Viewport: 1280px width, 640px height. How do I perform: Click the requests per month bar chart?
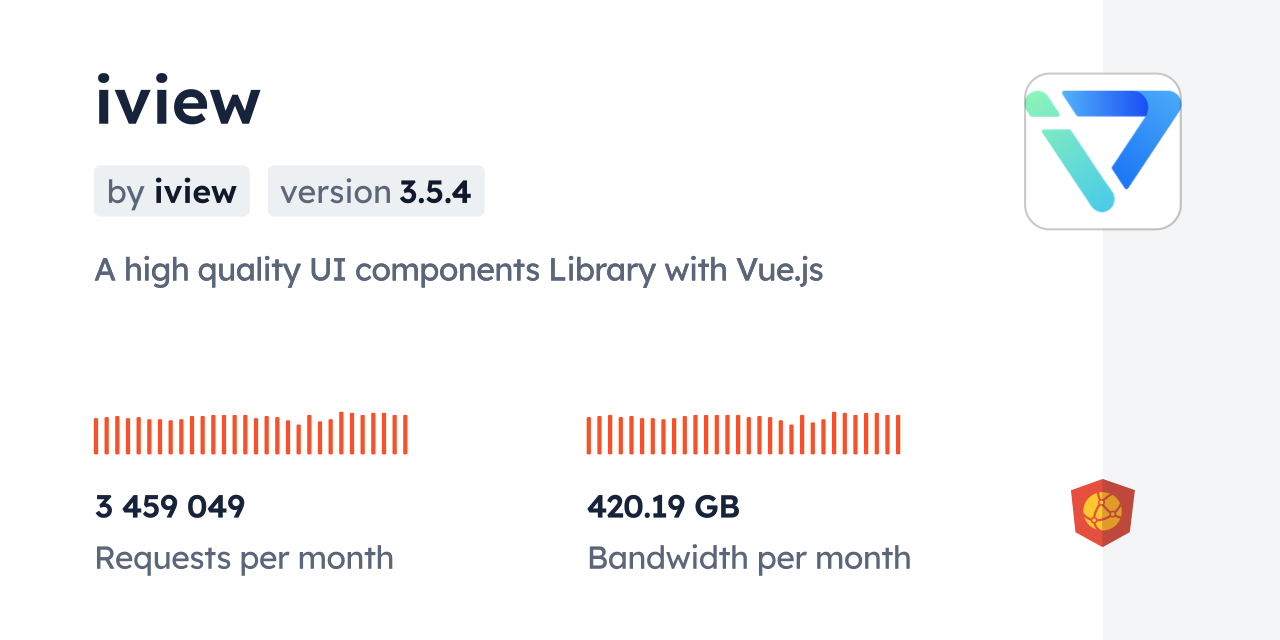tap(250, 435)
